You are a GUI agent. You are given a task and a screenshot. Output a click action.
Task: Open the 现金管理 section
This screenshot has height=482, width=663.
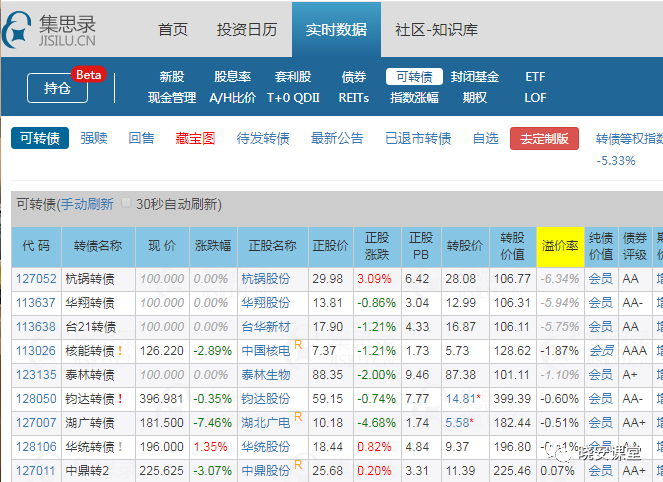pos(172,98)
